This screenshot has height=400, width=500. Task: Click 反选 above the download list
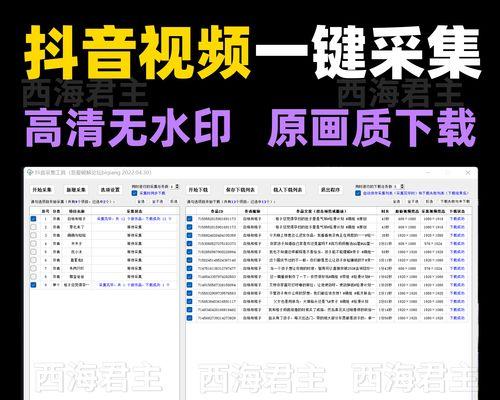coord(429,202)
